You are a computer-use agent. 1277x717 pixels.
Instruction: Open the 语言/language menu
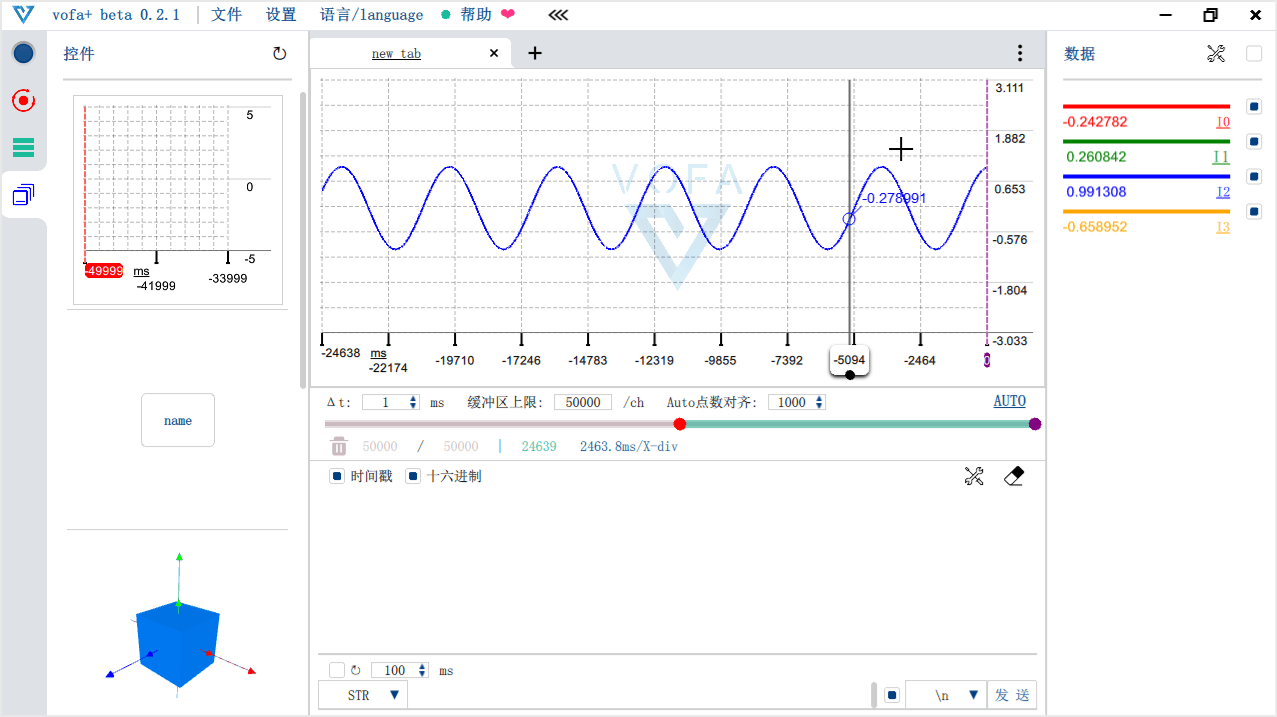coord(371,15)
